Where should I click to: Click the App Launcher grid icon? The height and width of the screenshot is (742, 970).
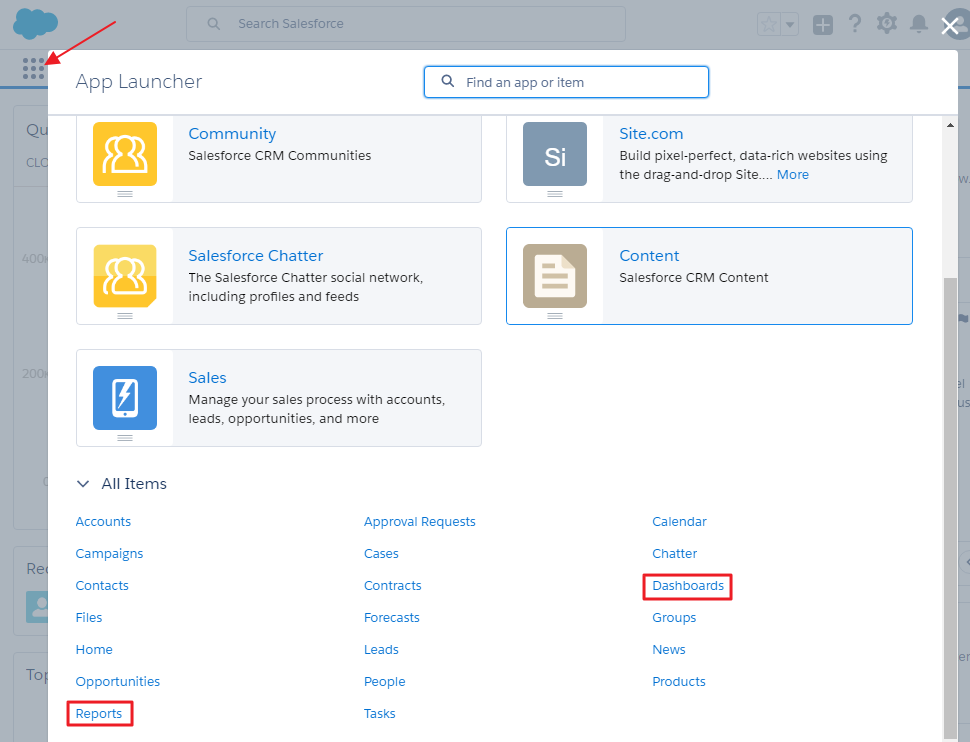click(x=33, y=68)
